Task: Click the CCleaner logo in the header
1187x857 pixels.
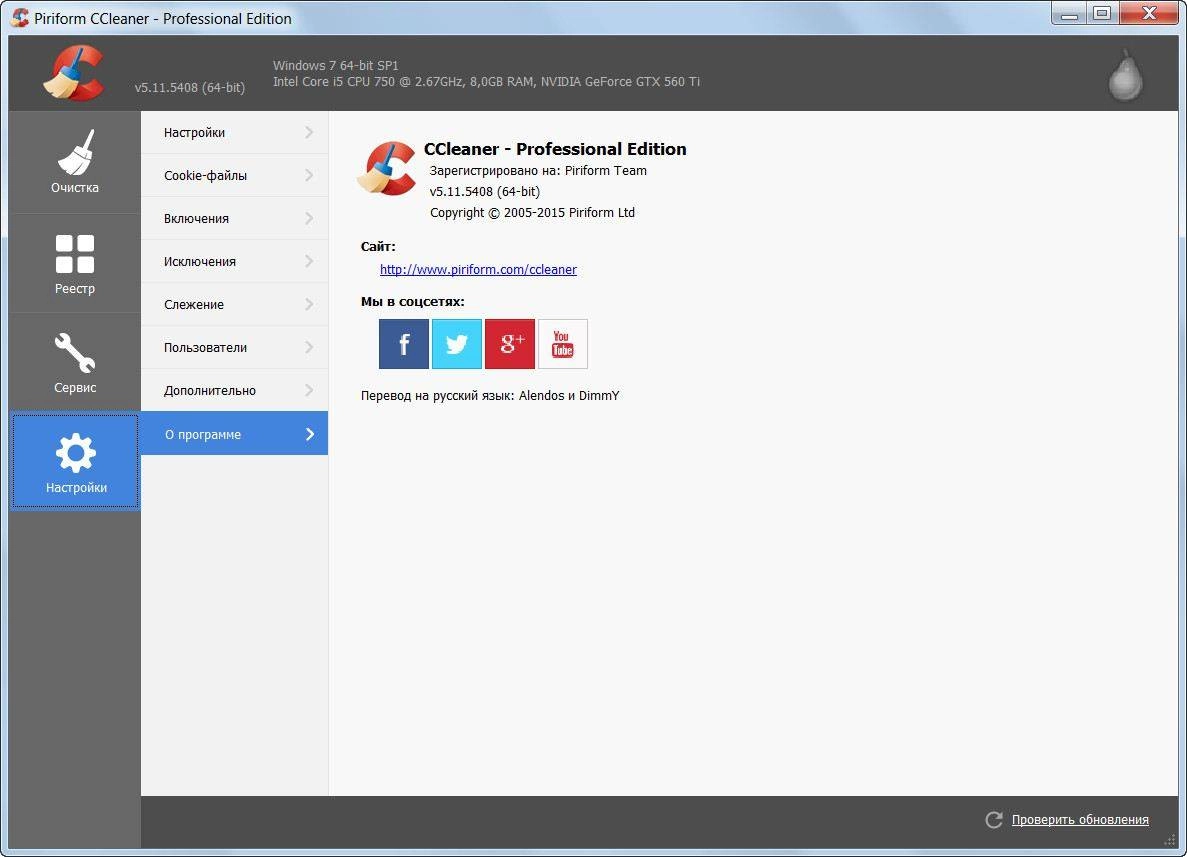Action: tap(73, 73)
